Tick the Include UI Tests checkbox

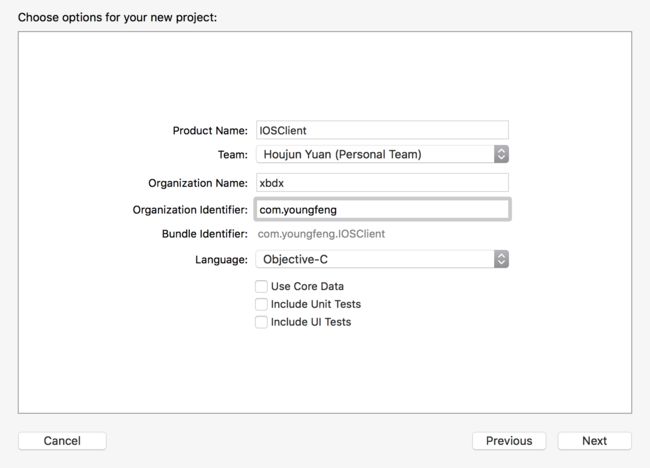(261, 322)
